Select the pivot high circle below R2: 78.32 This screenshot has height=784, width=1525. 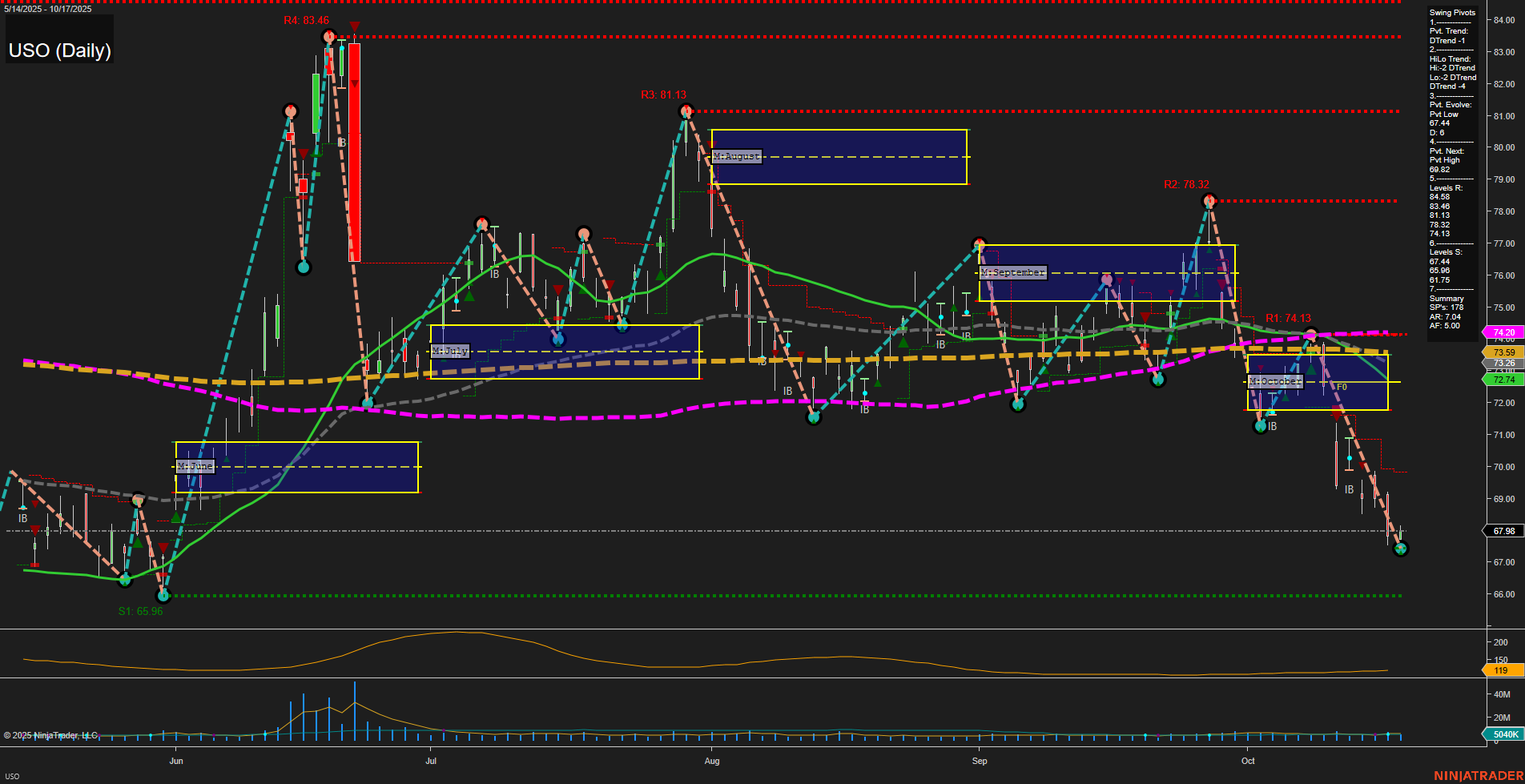coord(1209,201)
